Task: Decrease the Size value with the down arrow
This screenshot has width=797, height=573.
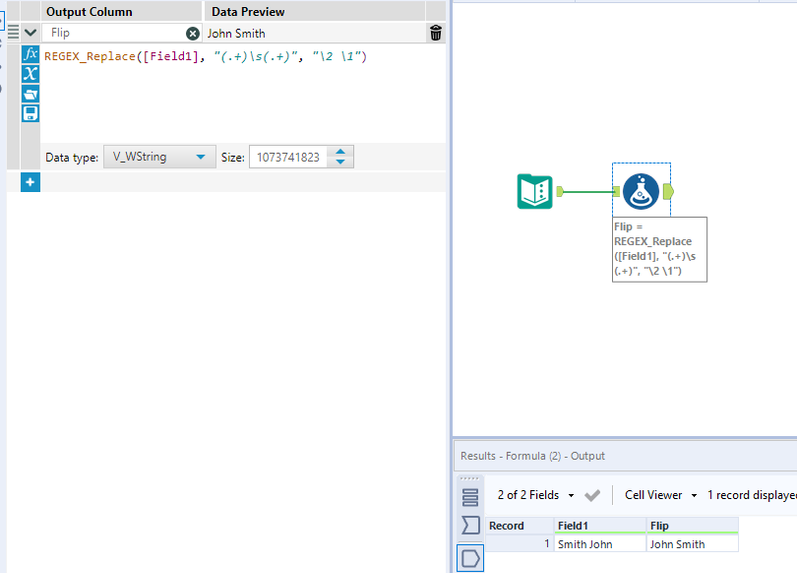Action: click(341, 162)
